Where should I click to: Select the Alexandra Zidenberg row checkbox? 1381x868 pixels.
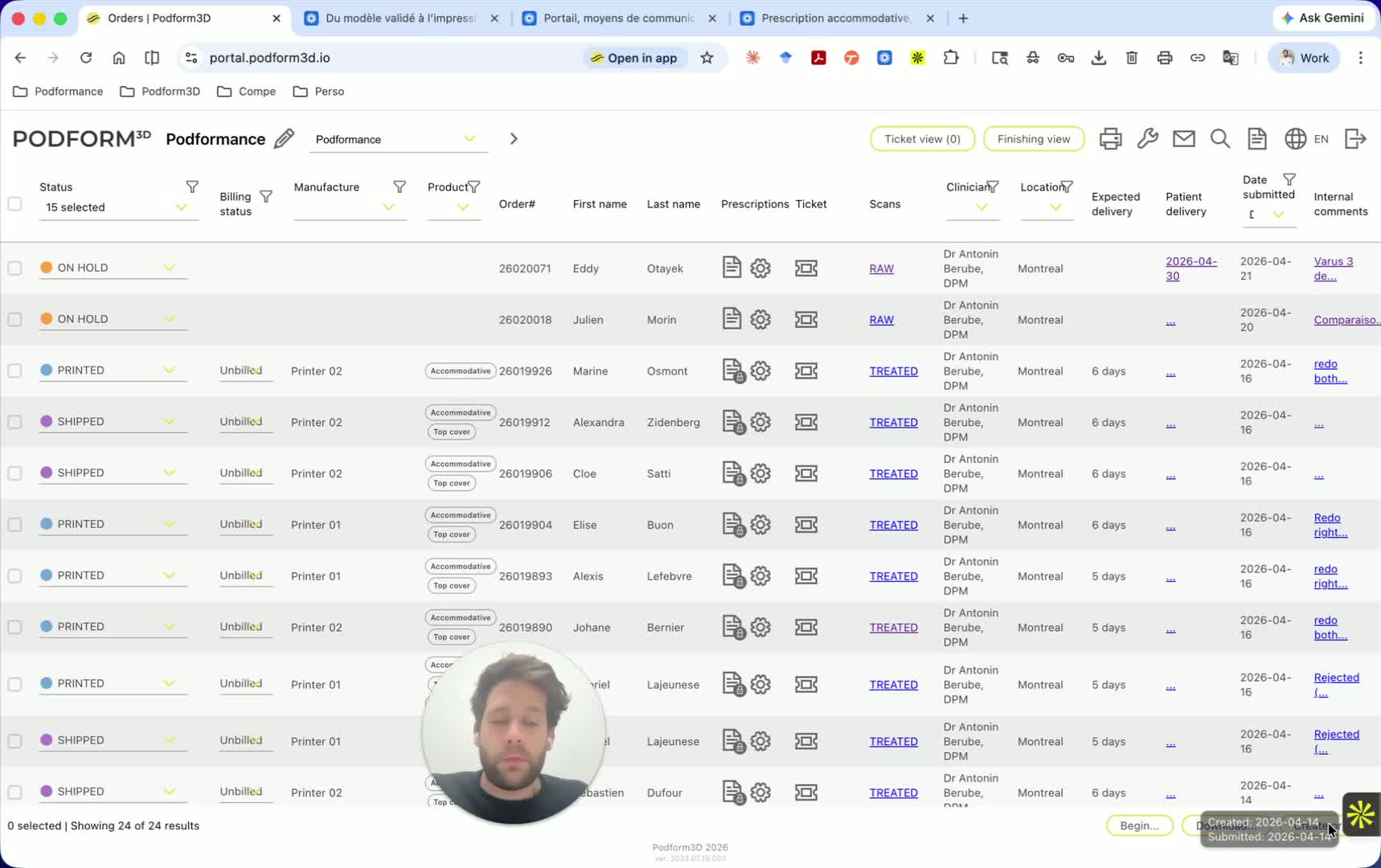pyautogui.click(x=14, y=422)
